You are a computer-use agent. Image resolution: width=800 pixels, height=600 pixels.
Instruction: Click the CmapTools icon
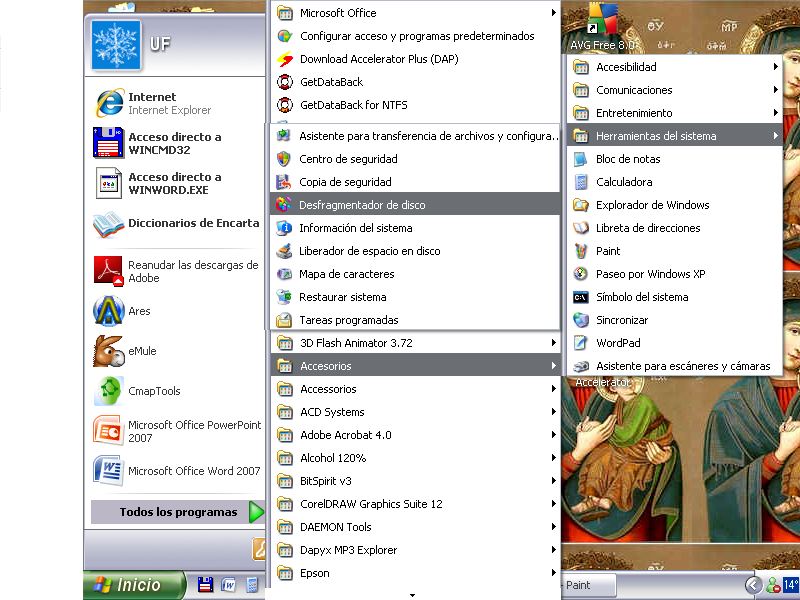[108, 391]
